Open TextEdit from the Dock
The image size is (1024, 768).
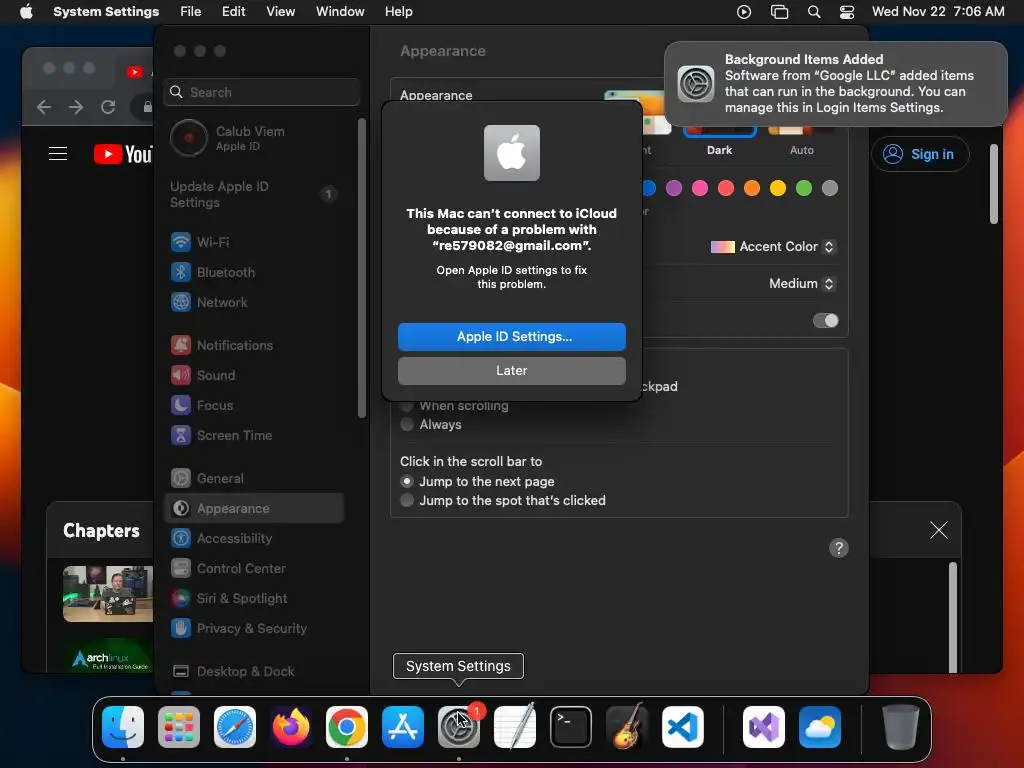click(x=515, y=727)
